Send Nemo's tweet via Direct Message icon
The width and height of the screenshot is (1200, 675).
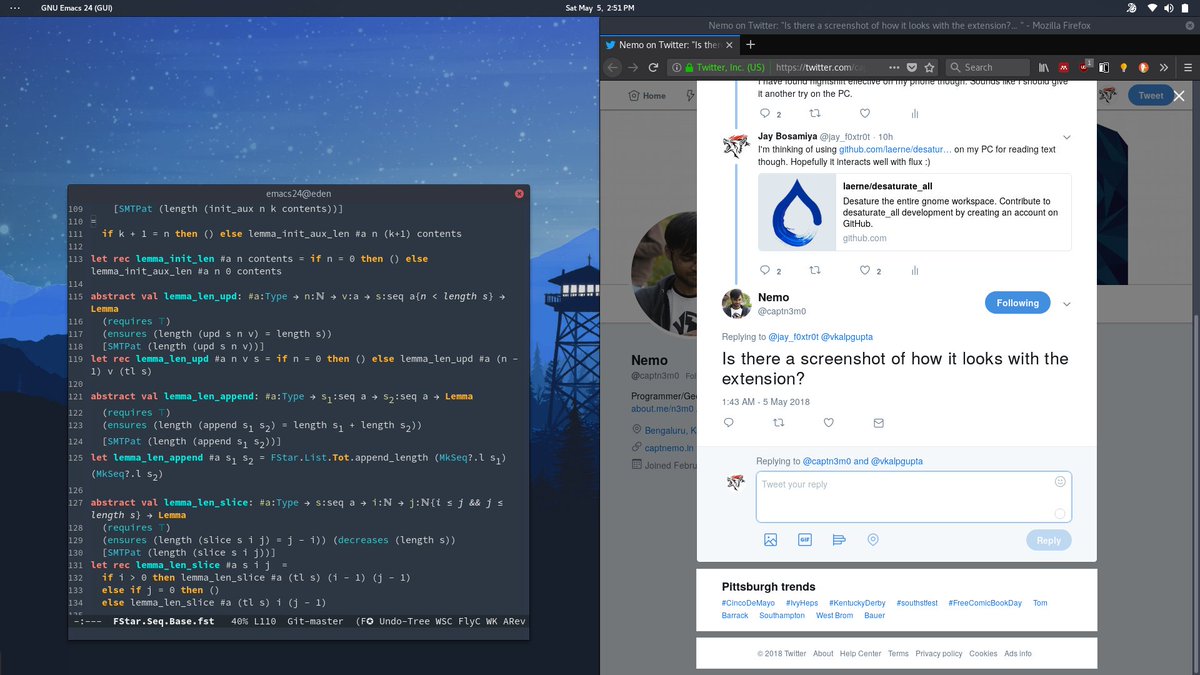click(x=878, y=423)
